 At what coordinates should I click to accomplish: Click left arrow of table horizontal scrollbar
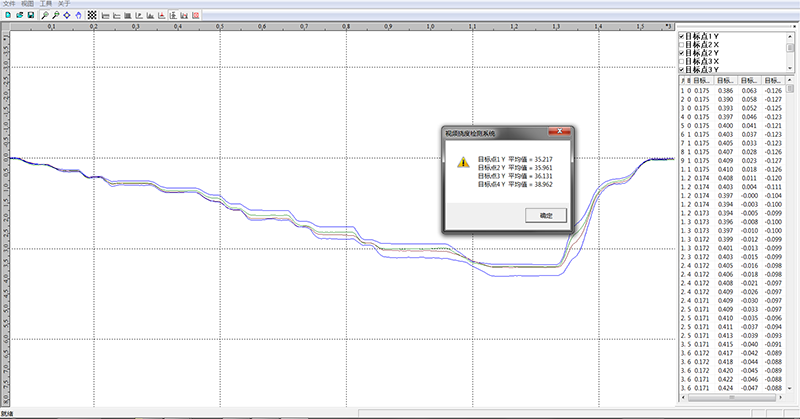tap(683, 397)
